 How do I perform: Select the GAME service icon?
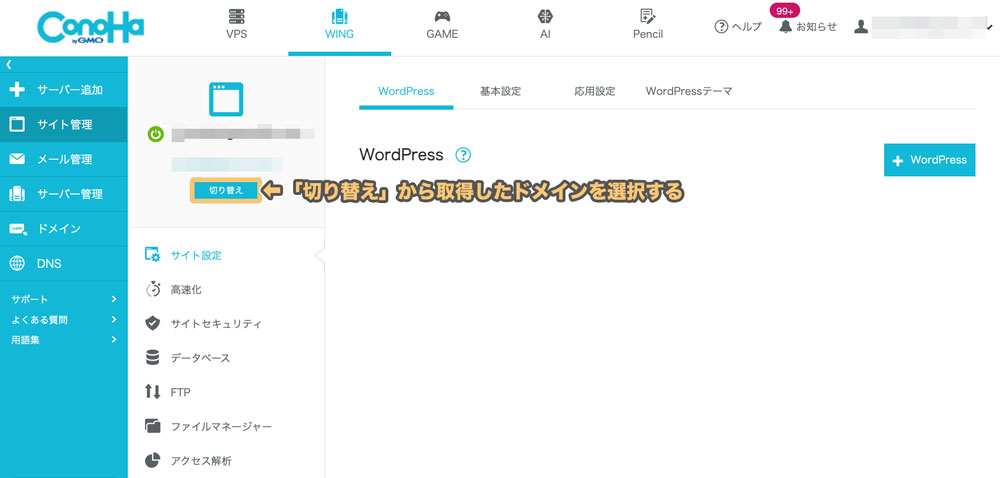pyautogui.click(x=442, y=17)
